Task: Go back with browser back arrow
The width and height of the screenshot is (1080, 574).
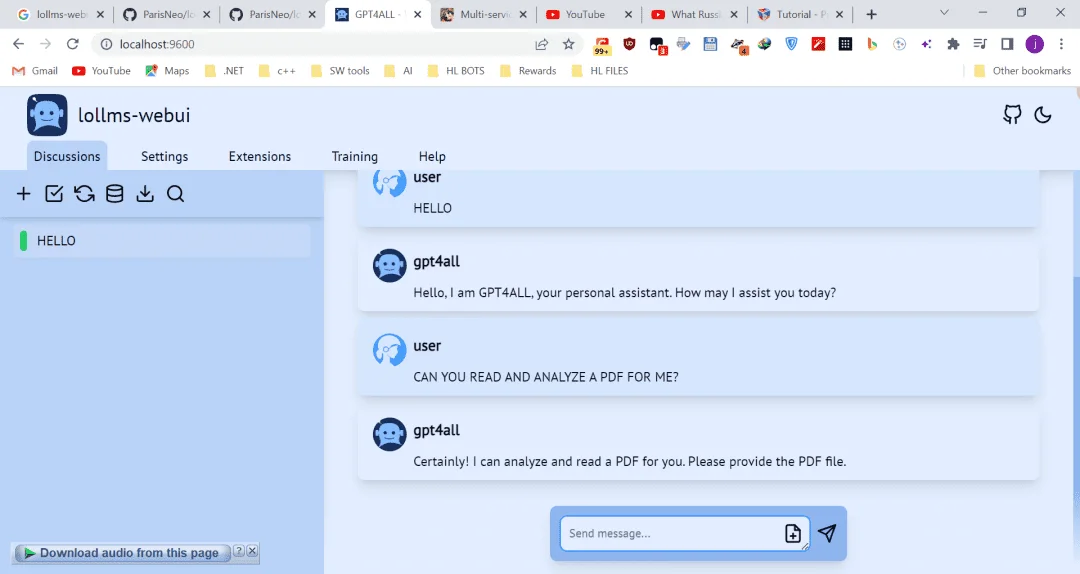Action: click(x=19, y=44)
